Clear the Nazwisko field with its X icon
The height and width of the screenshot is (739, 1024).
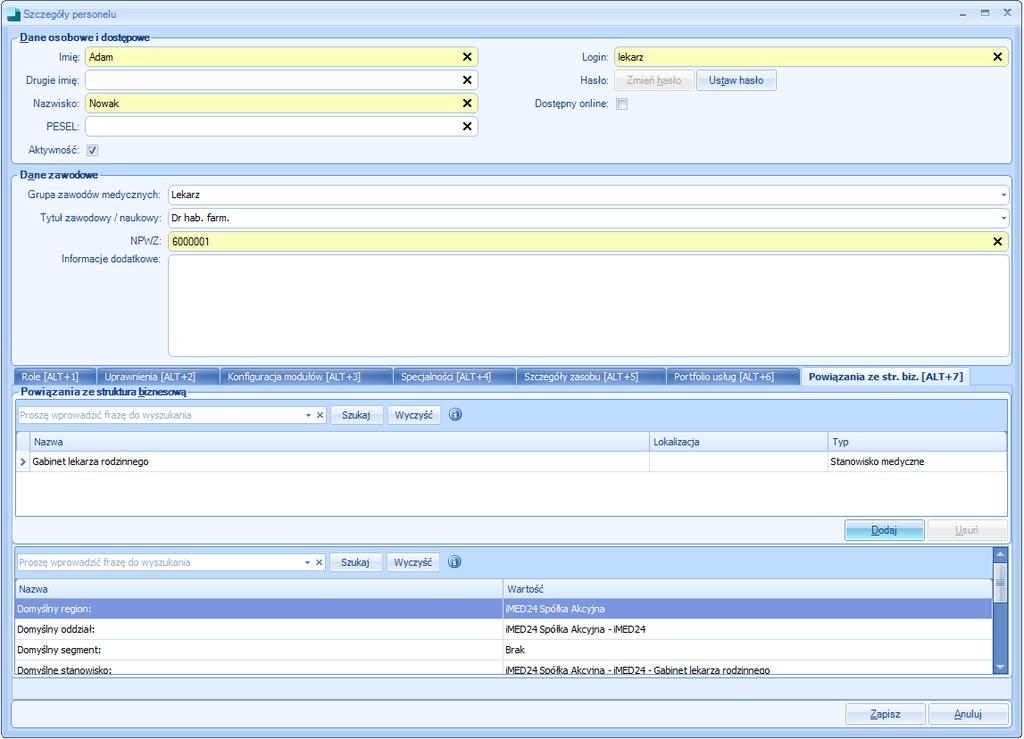click(467, 103)
